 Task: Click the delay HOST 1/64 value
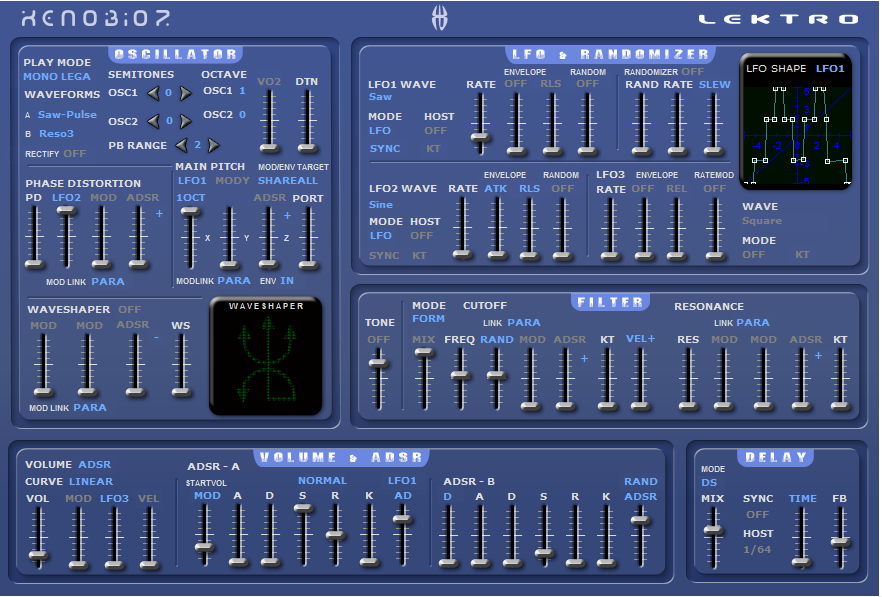tap(757, 550)
